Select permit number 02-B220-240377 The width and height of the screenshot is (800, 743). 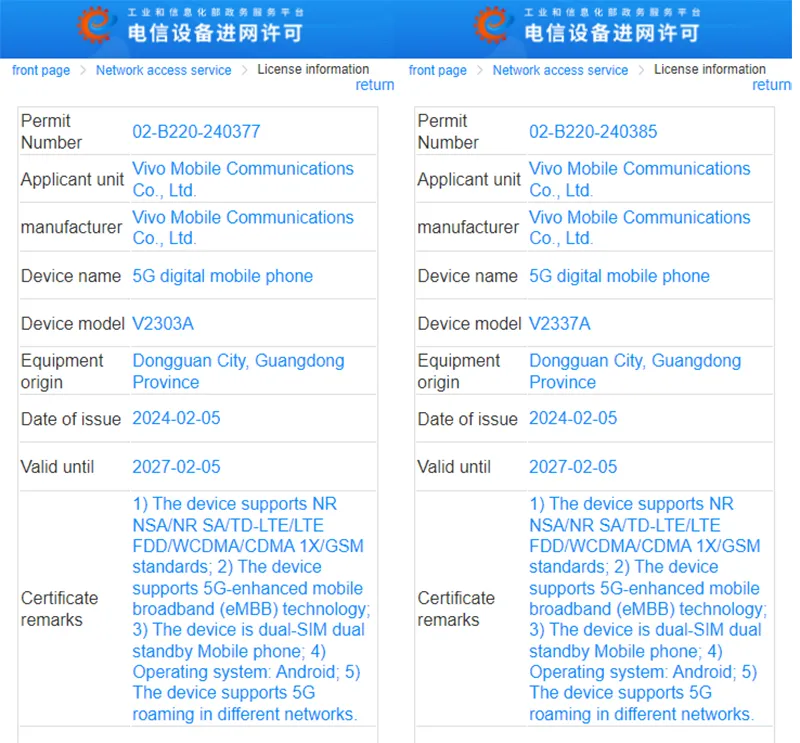pyautogui.click(x=196, y=132)
